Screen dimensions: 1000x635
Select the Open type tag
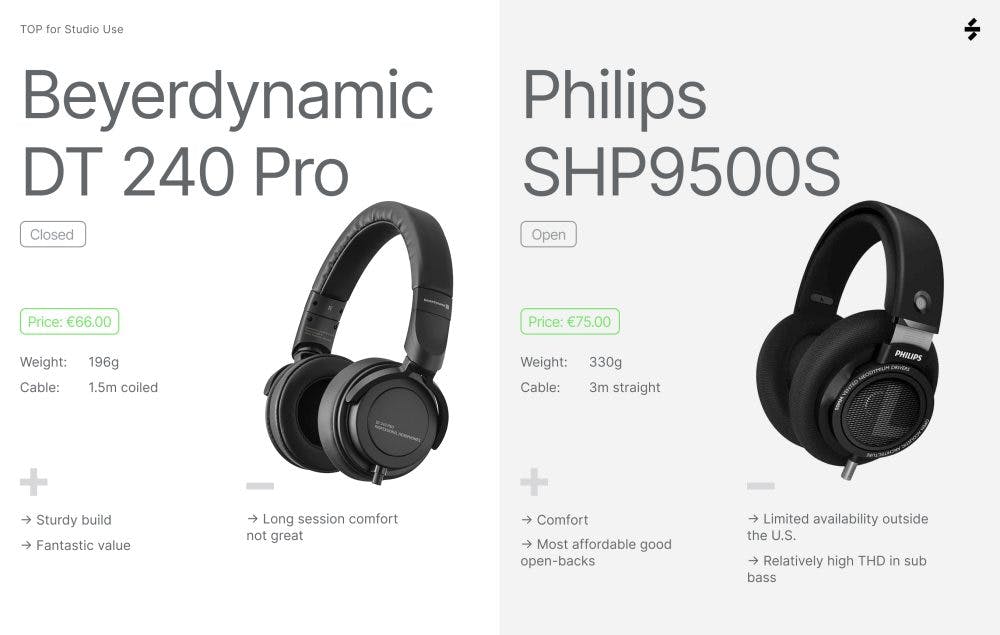[x=548, y=234]
